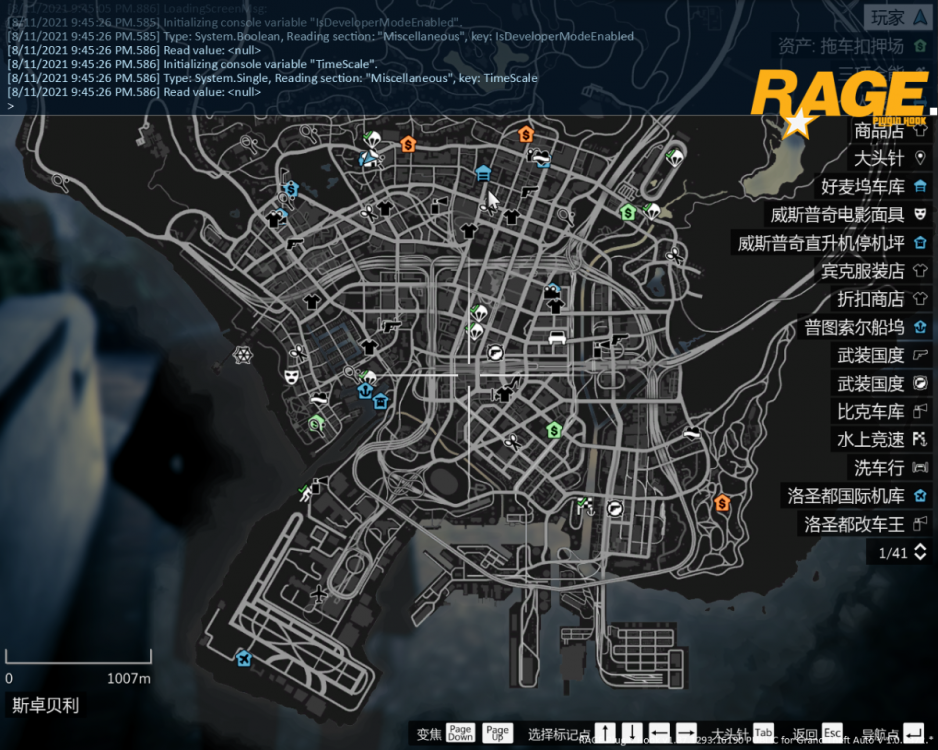Viewport: 938px width, 750px height.
Task: Click the 1007m map scale label
Action: pos(129,678)
